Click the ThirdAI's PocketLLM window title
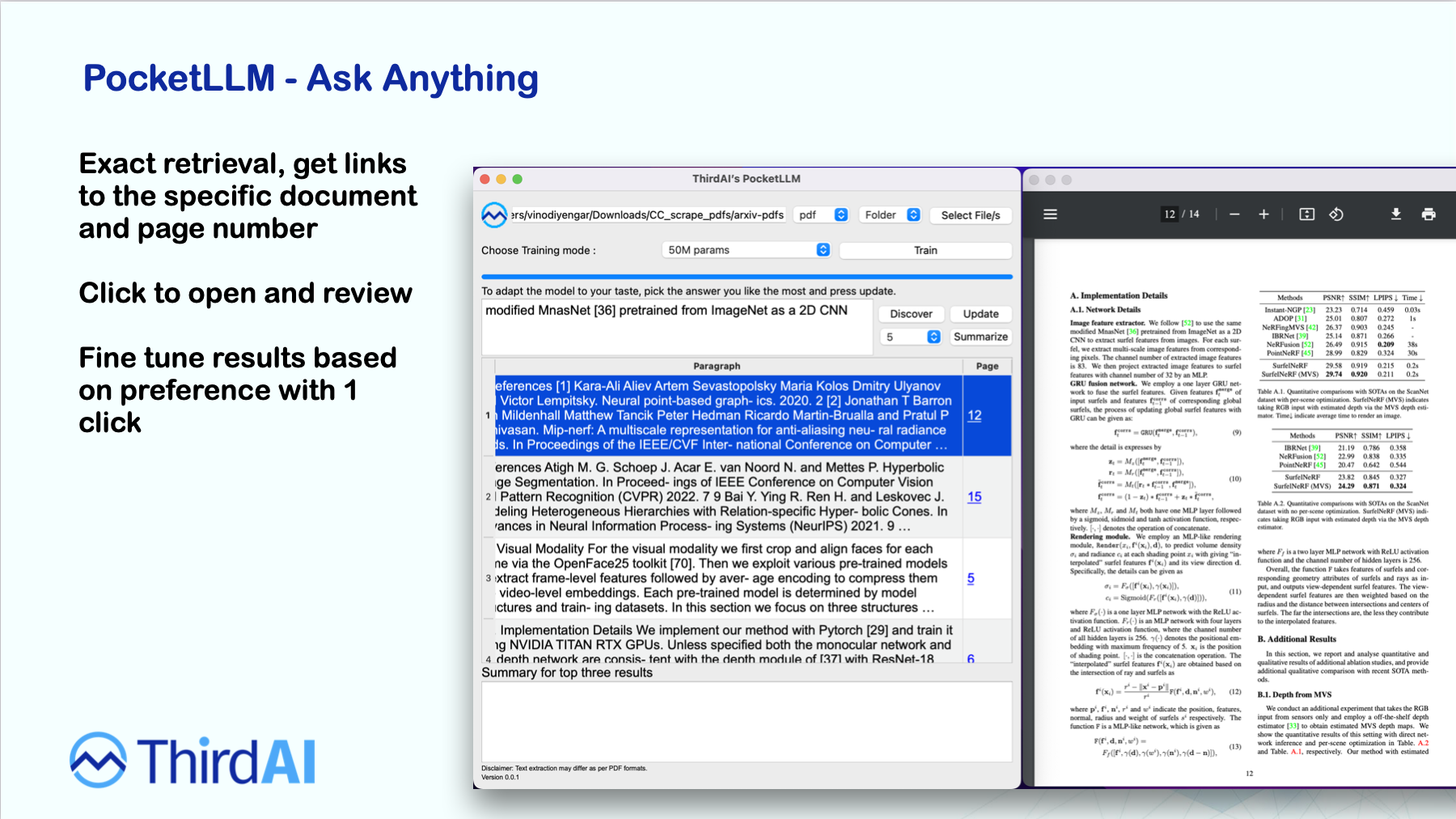1456x819 pixels. [x=746, y=179]
